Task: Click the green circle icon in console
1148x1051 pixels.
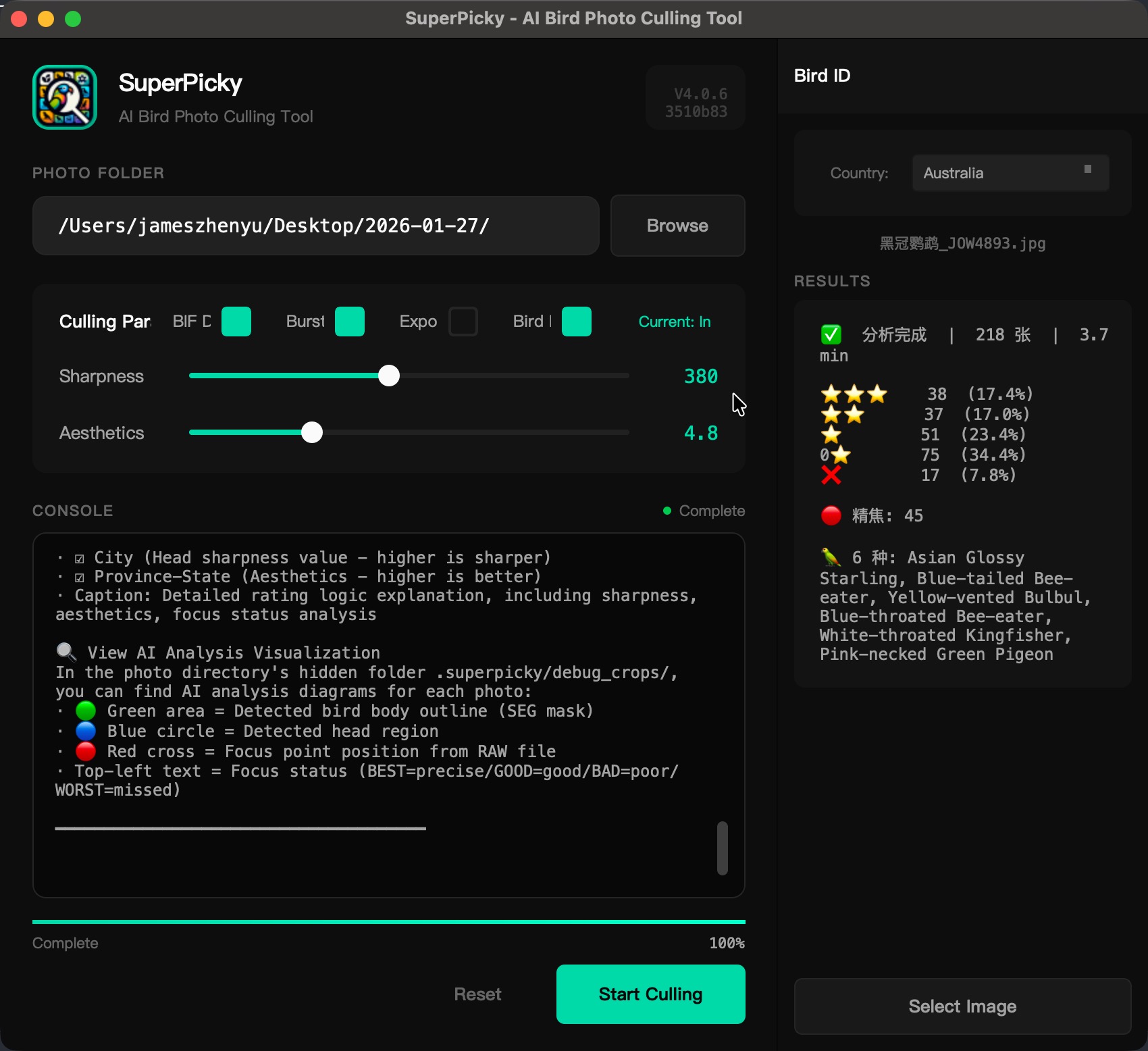Action: (86, 711)
